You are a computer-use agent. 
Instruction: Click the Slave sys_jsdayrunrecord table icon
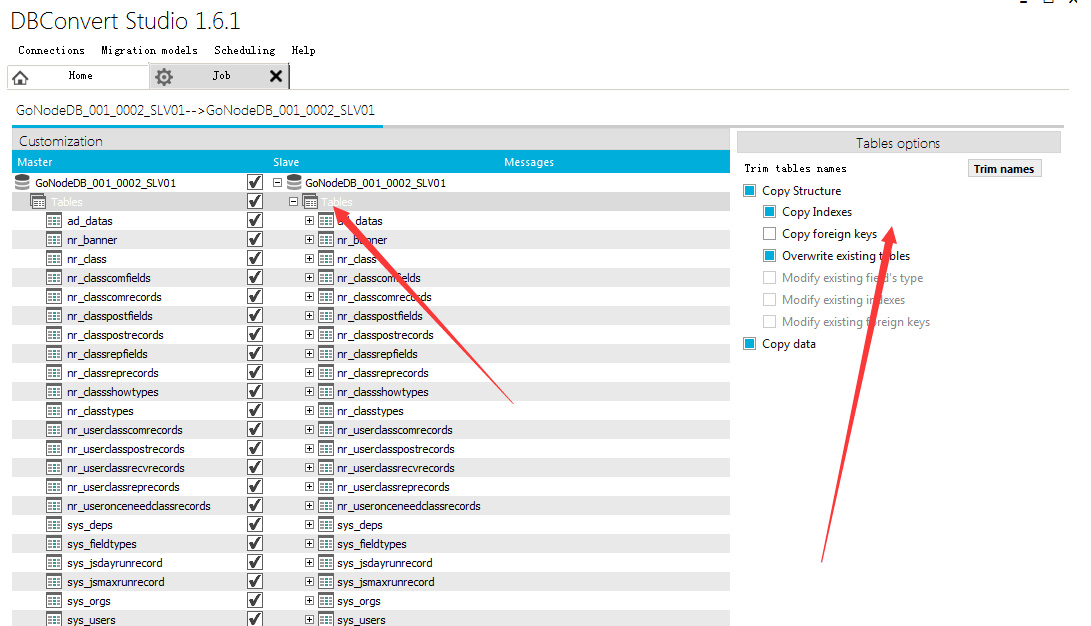[x=326, y=563]
